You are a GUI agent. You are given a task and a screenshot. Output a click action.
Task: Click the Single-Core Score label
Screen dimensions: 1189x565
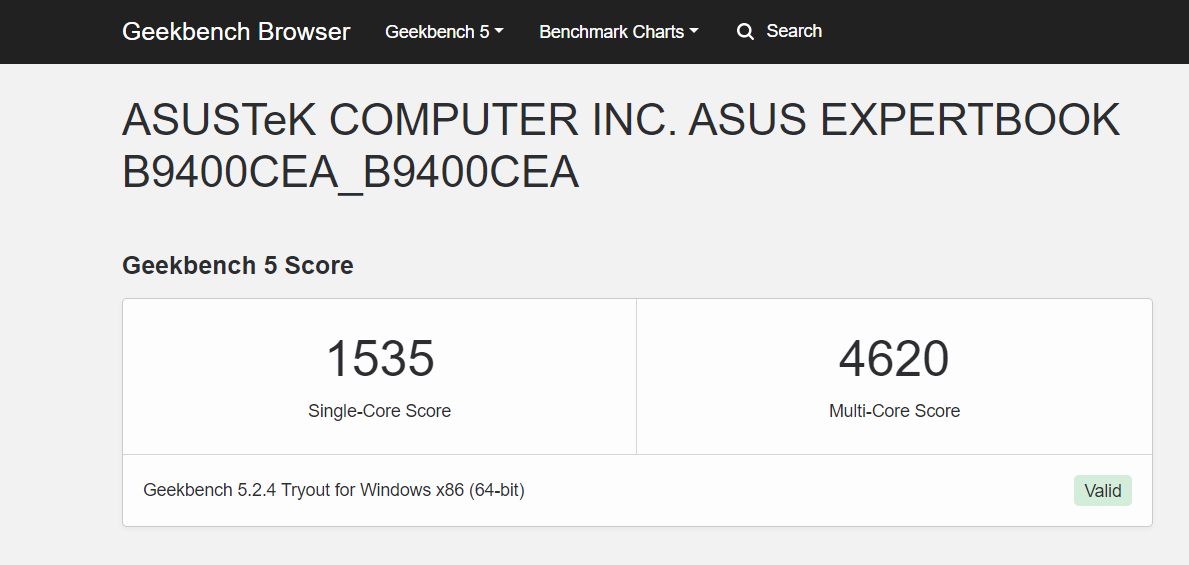[379, 411]
